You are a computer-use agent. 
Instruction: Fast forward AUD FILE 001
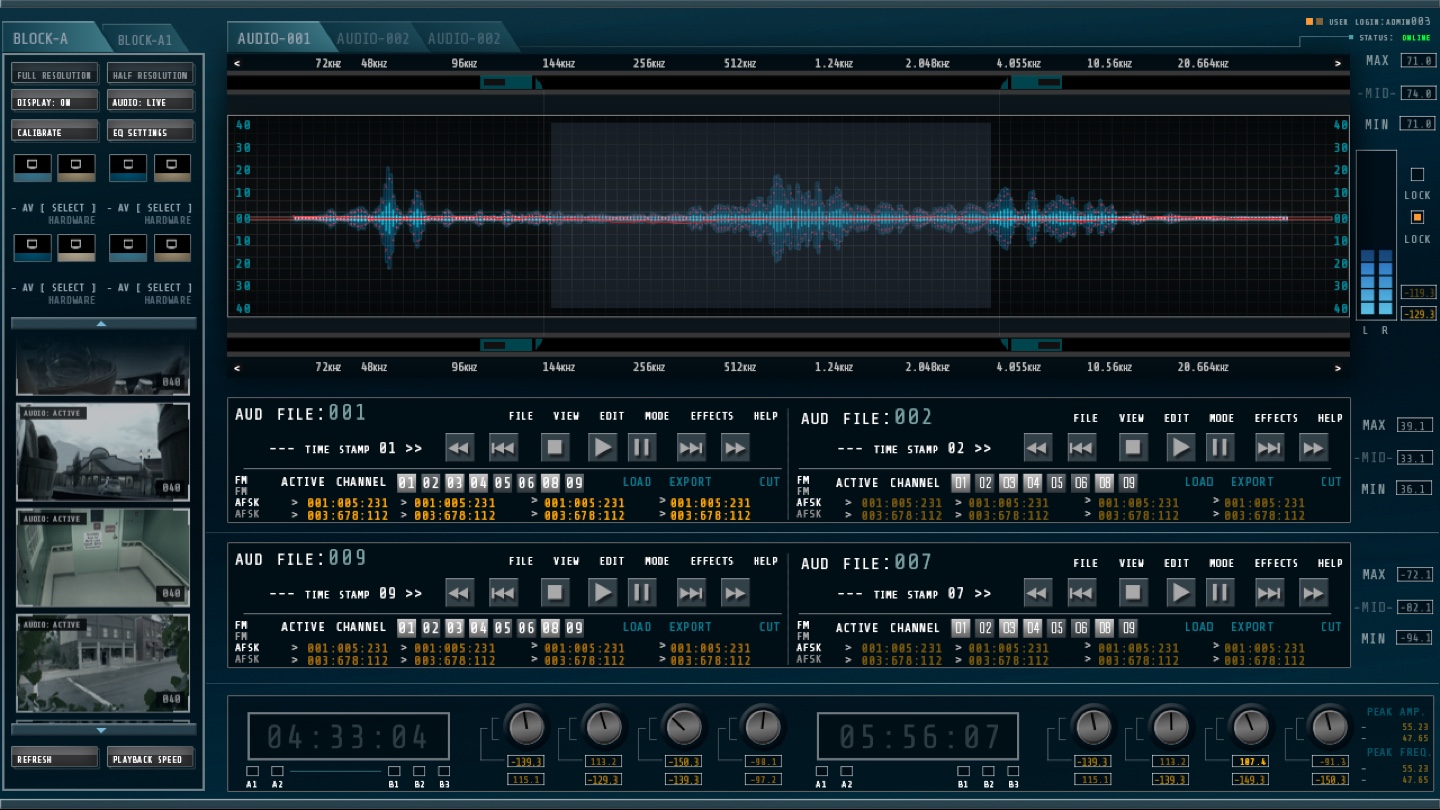735,448
